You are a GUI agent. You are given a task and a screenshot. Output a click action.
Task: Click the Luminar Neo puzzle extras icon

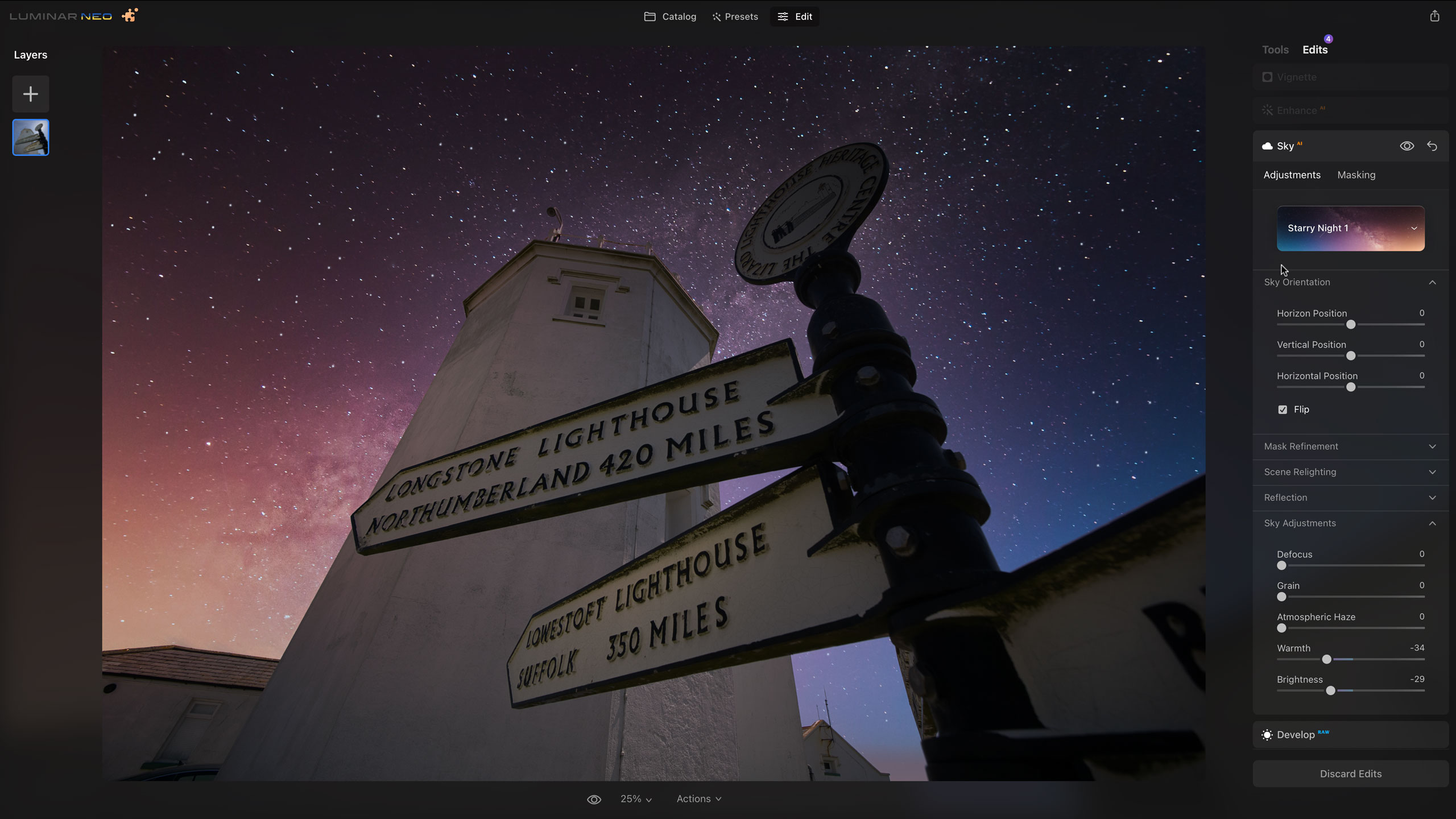130,15
